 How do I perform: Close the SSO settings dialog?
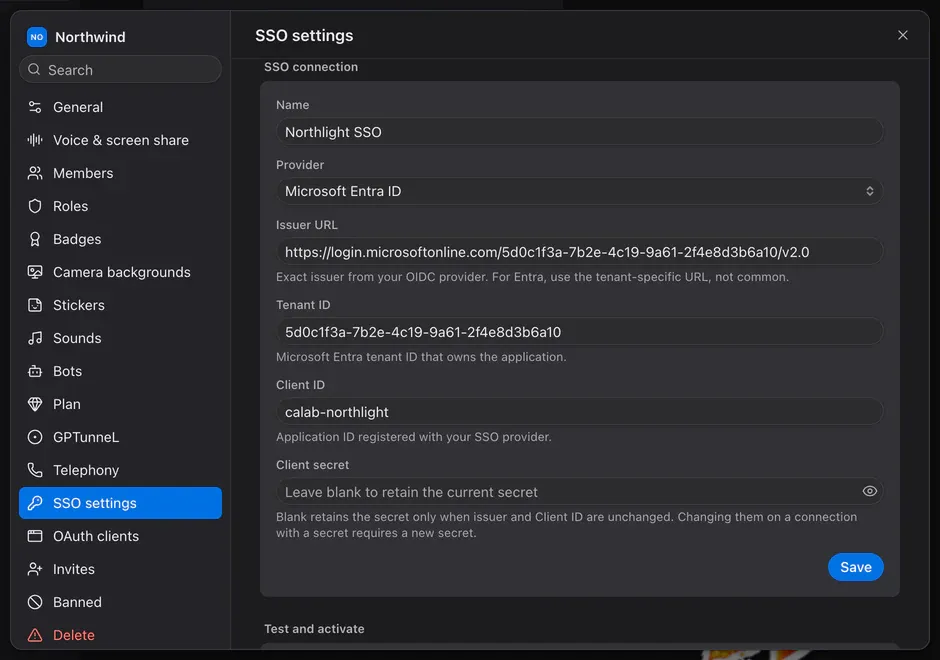tap(903, 35)
